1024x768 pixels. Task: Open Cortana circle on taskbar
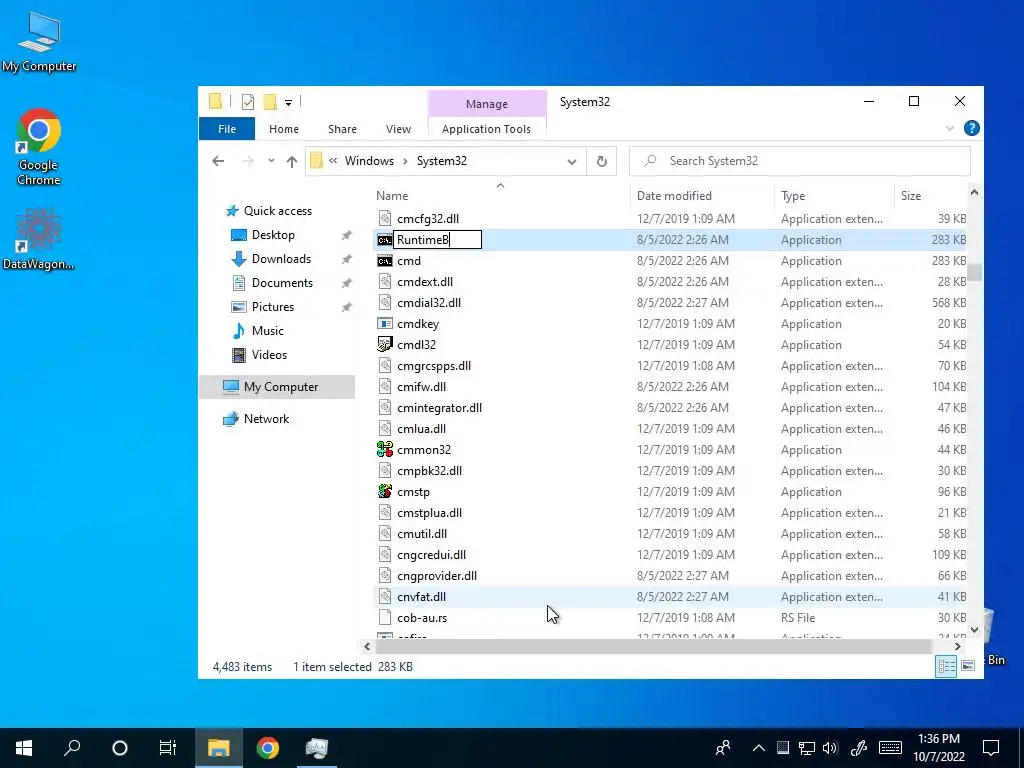click(120, 748)
